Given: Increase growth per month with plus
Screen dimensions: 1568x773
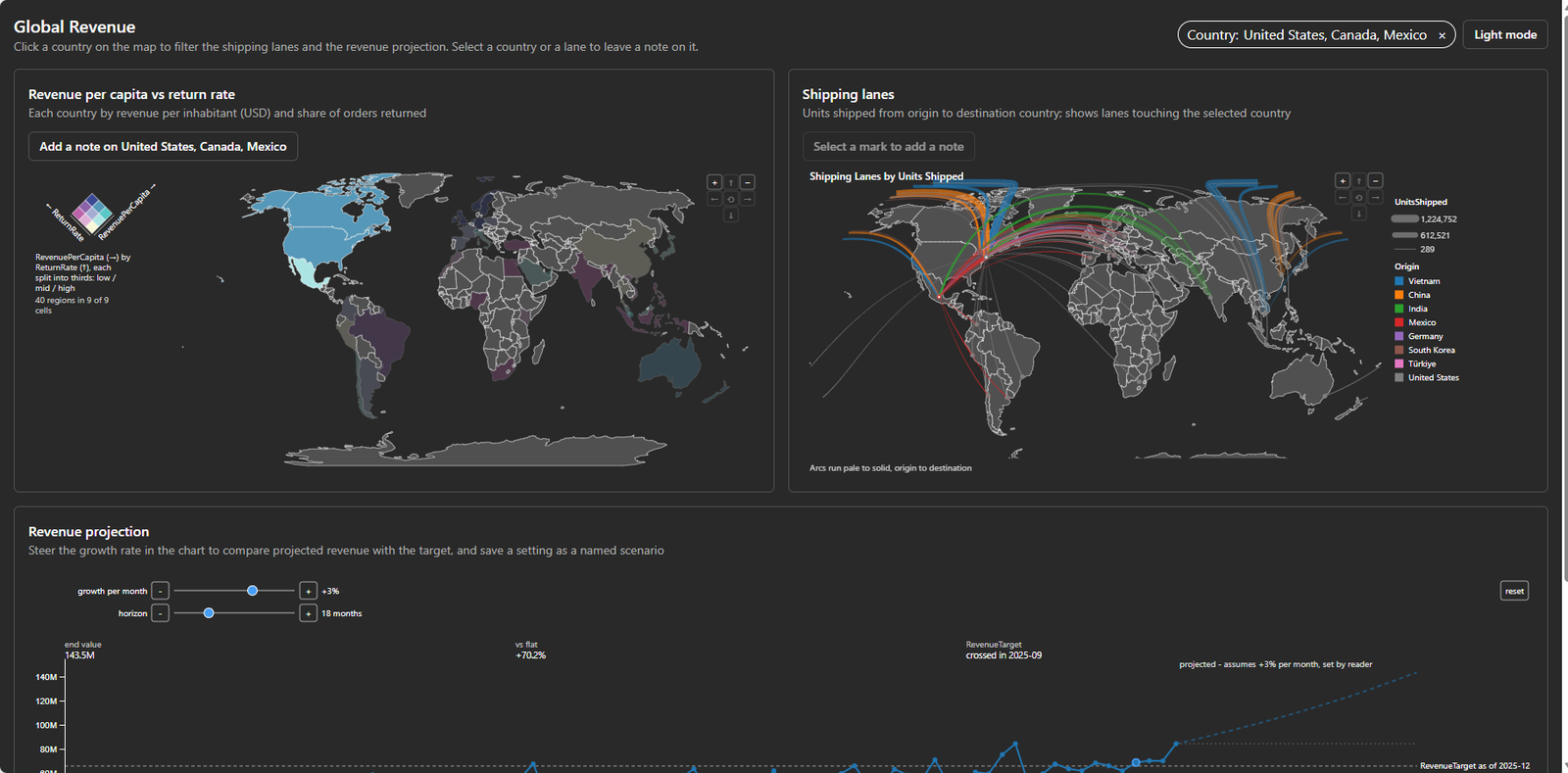Looking at the screenshot, I should tap(308, 591).
